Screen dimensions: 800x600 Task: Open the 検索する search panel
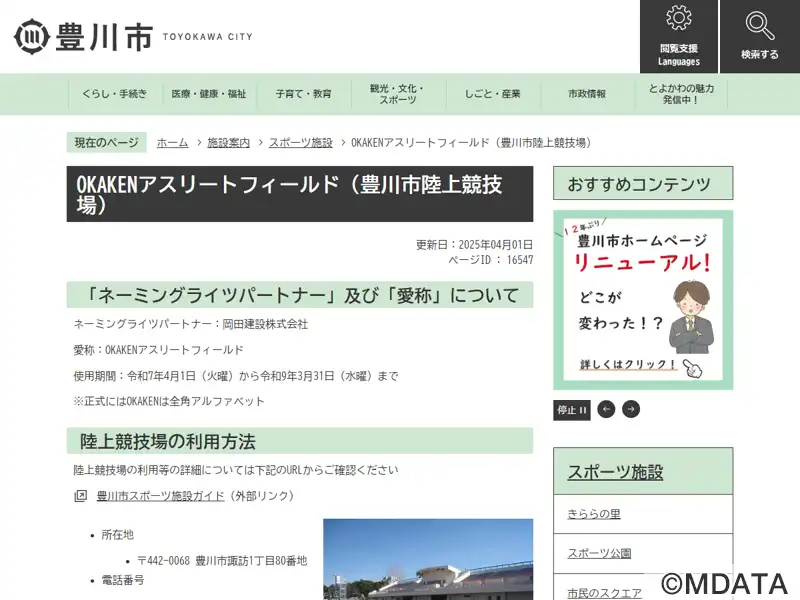(x=760, y=36)
